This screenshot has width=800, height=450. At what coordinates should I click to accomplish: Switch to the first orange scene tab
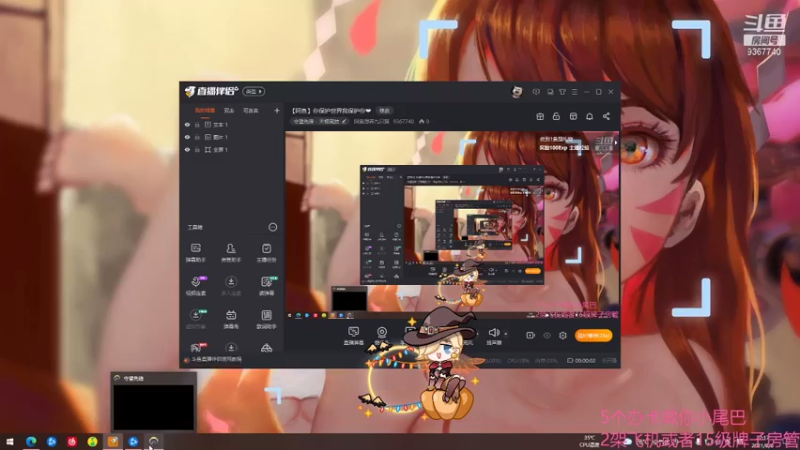[205, 110]
